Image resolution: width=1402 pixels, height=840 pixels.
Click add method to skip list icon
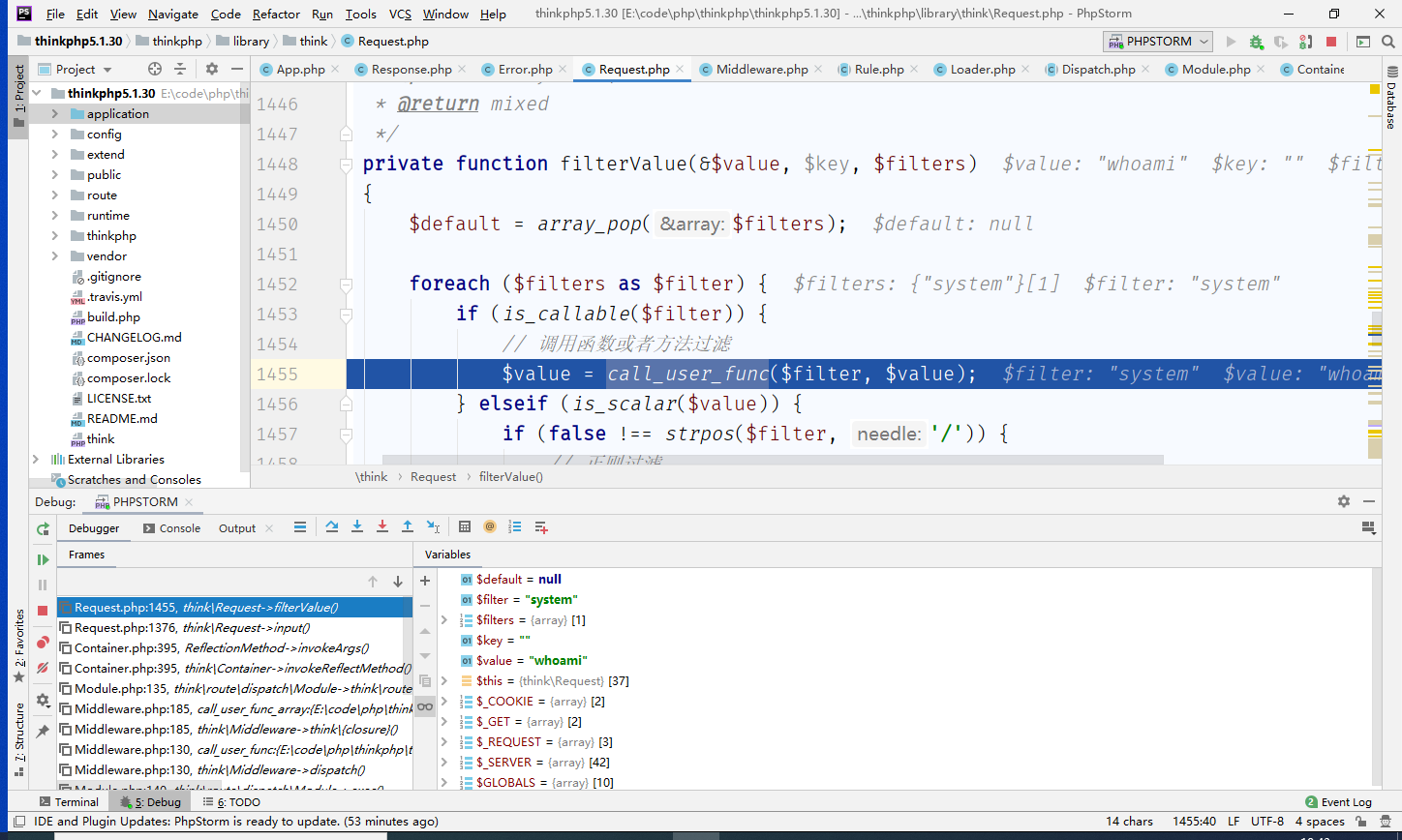540,527
